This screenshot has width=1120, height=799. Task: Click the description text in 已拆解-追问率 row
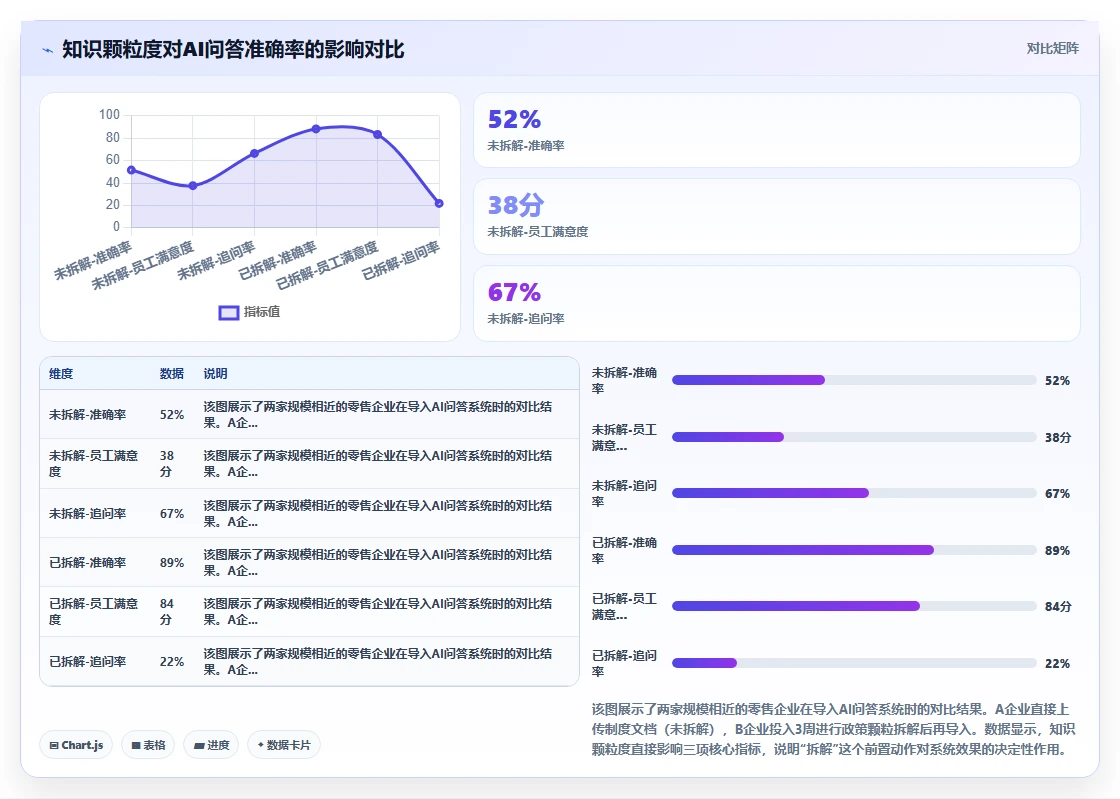(377, 662)
